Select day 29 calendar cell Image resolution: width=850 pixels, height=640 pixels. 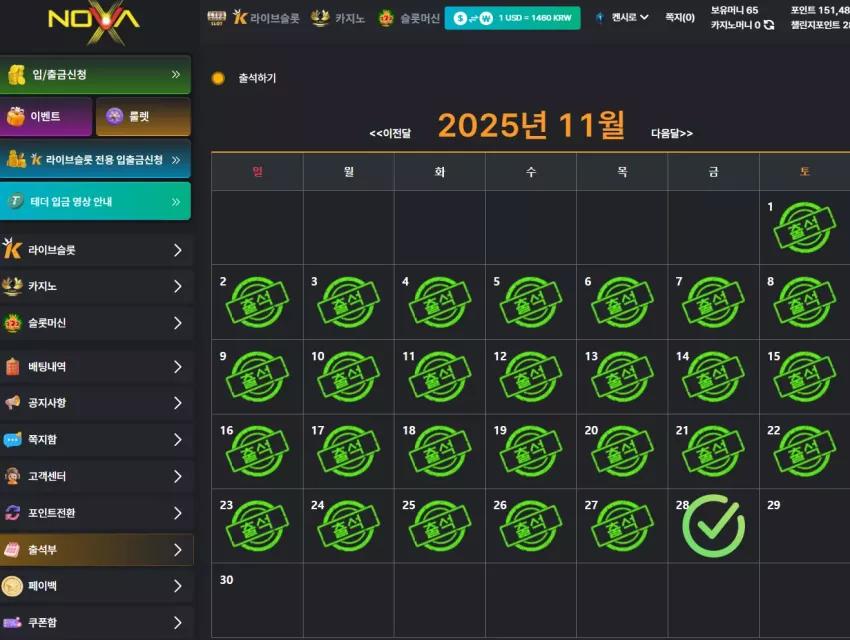tap(804, 526)
